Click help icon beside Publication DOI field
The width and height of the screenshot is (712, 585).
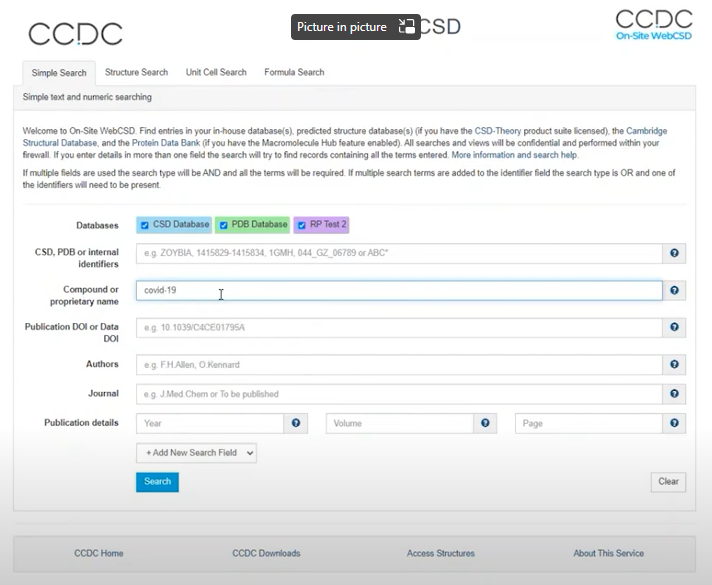(675, 328)
